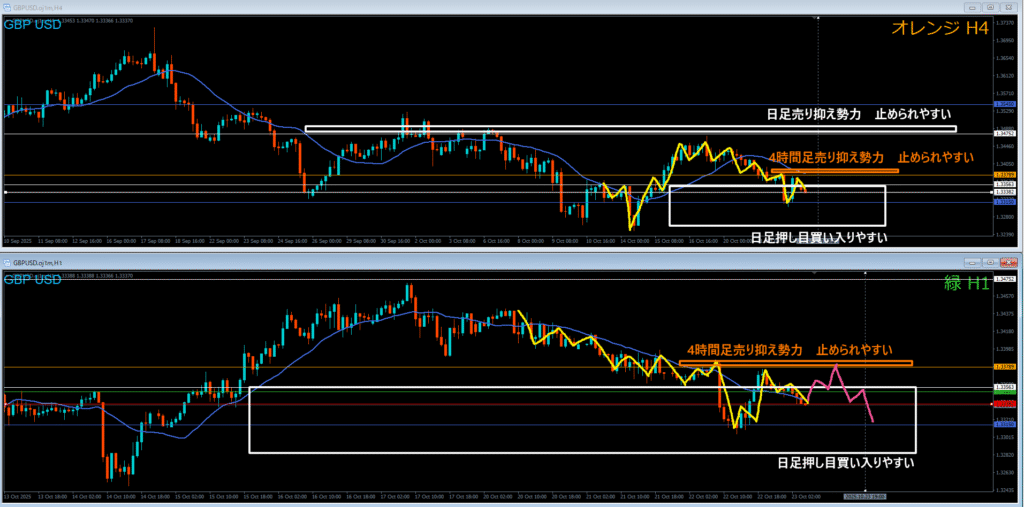Viewport: 1024px width, 507px height.
Task: Click the GBPUSD.oj1m,H1 window title
Action: click(x=37, y=262)
